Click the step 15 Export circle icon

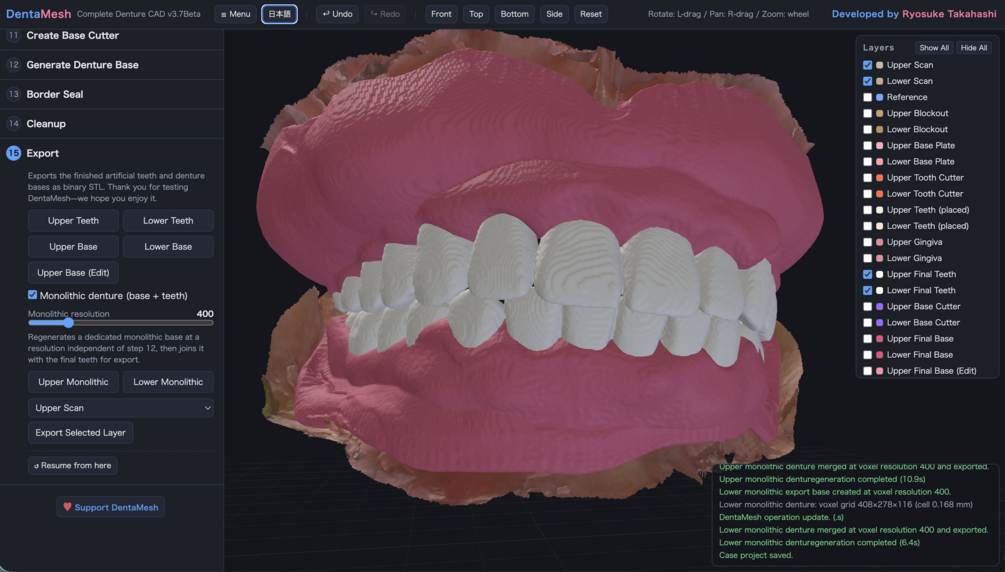click(13, 153)
